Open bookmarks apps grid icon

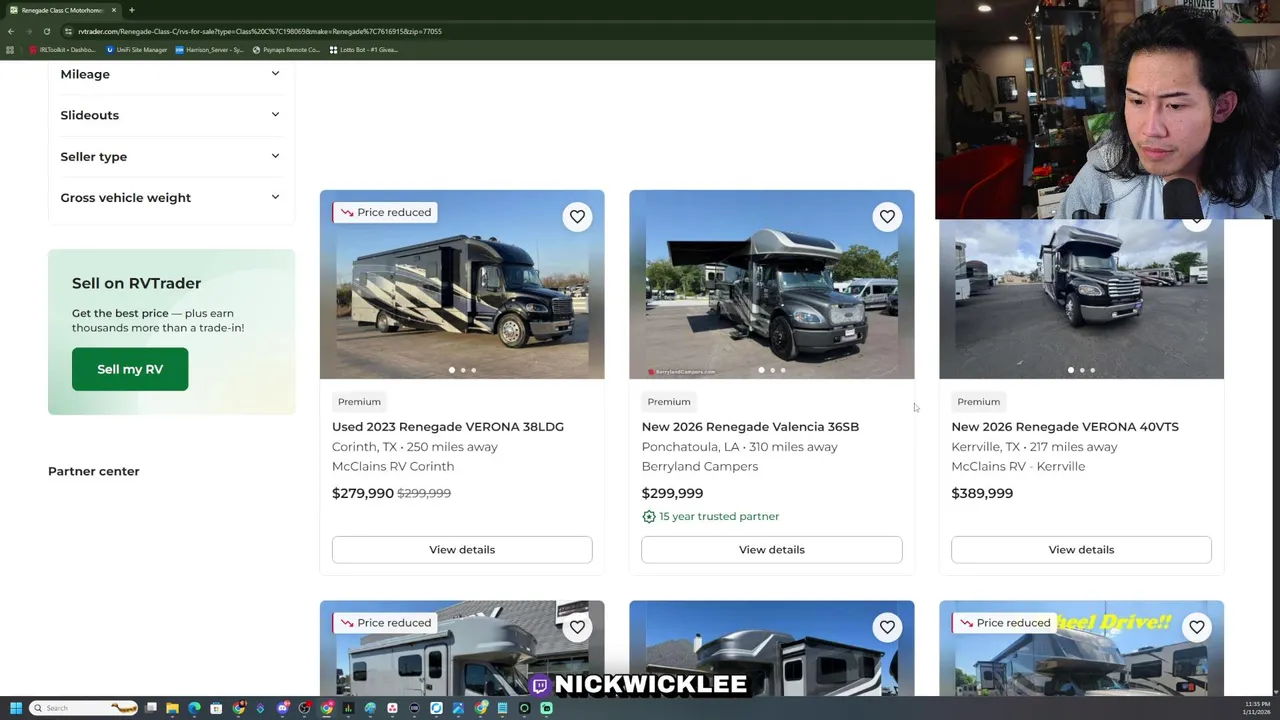pos(10,49)
